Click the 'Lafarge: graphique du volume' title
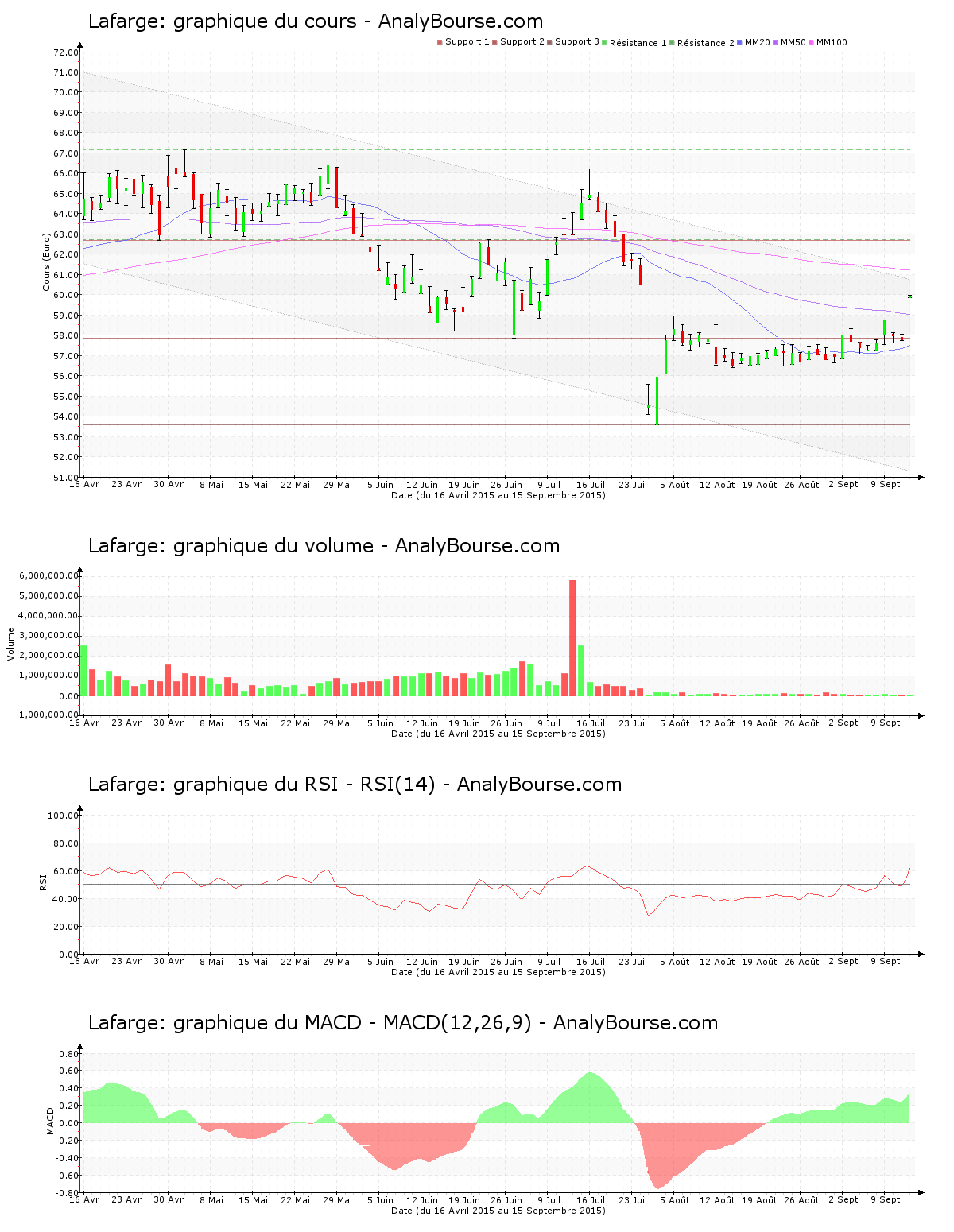This screenshot has width=954, height=1232. click(x=324, y=546)
